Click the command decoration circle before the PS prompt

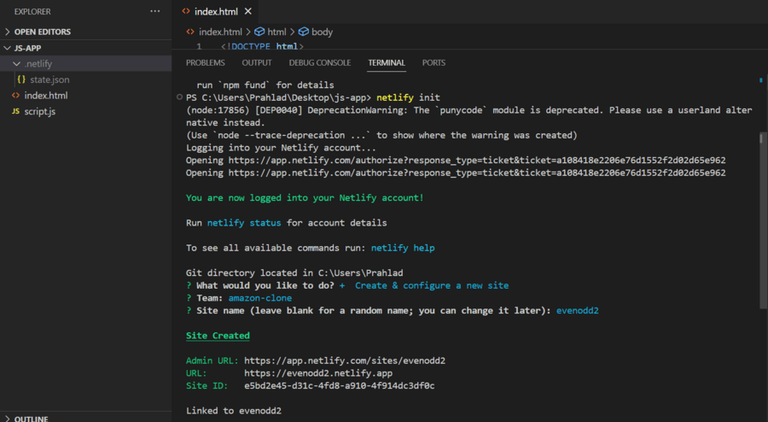click(179, 97)
